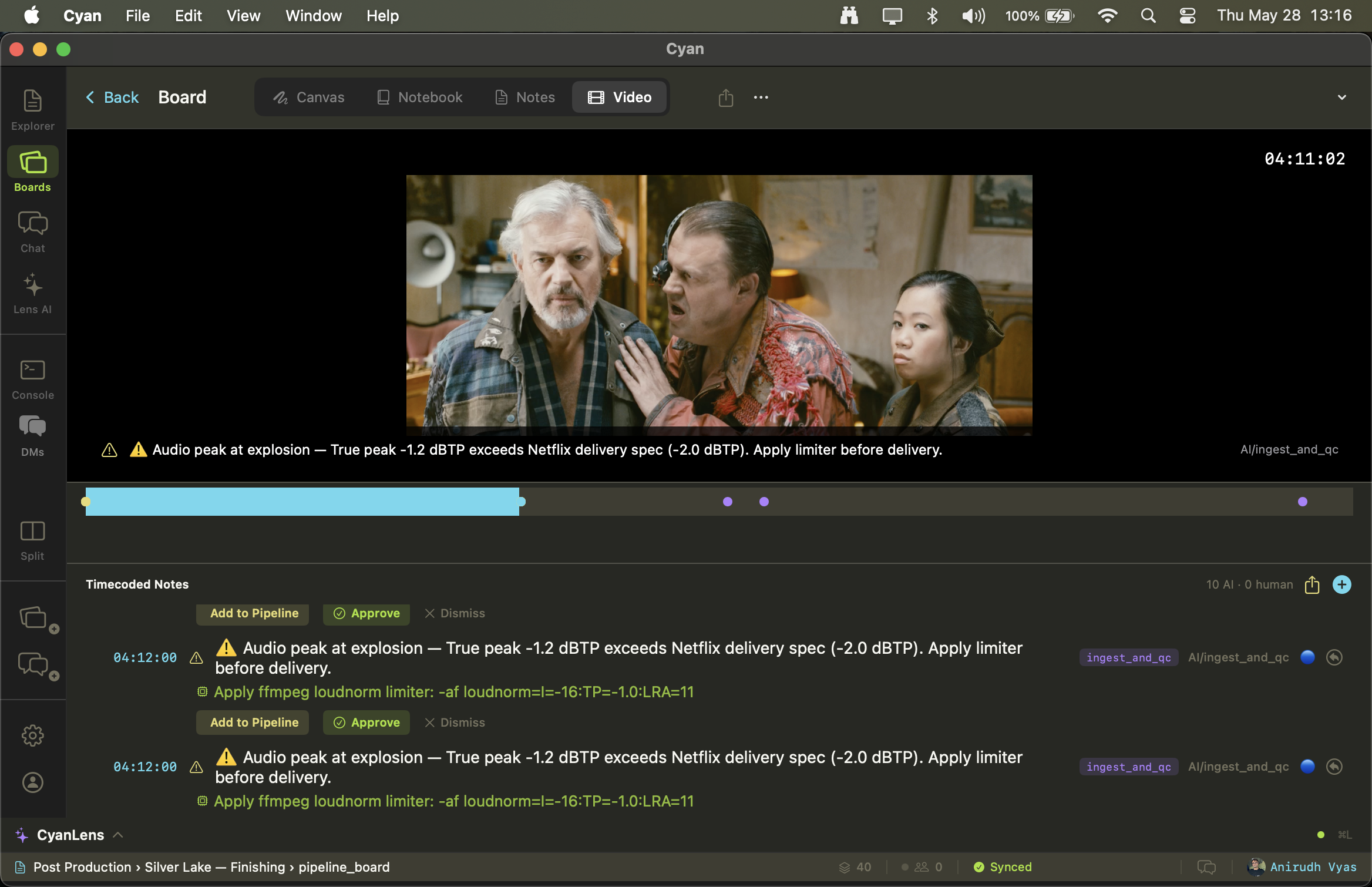The width and height of the screenshot is (1372, 887).
Task: Expand the CyanLens panel chevron
Action: click(x=118, y=835)
